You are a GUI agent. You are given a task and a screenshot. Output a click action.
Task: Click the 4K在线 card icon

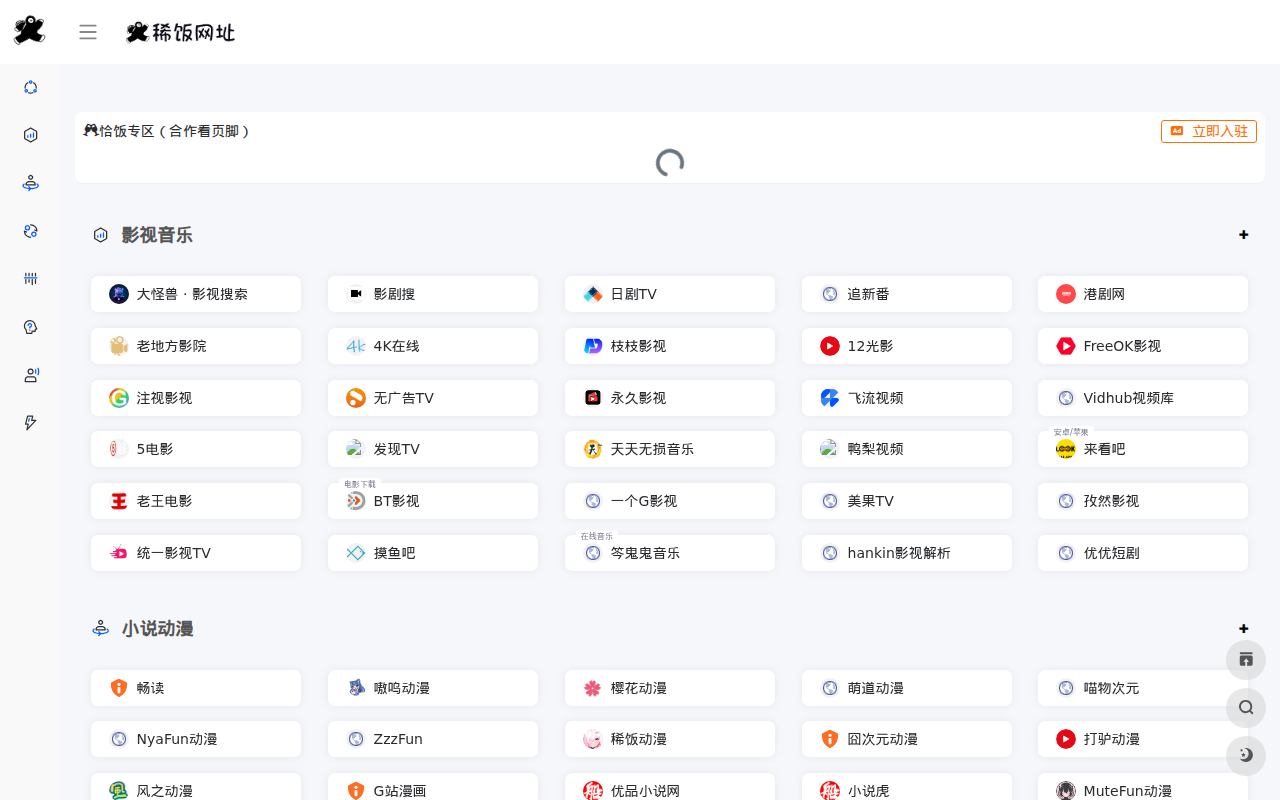pos(356,346)
